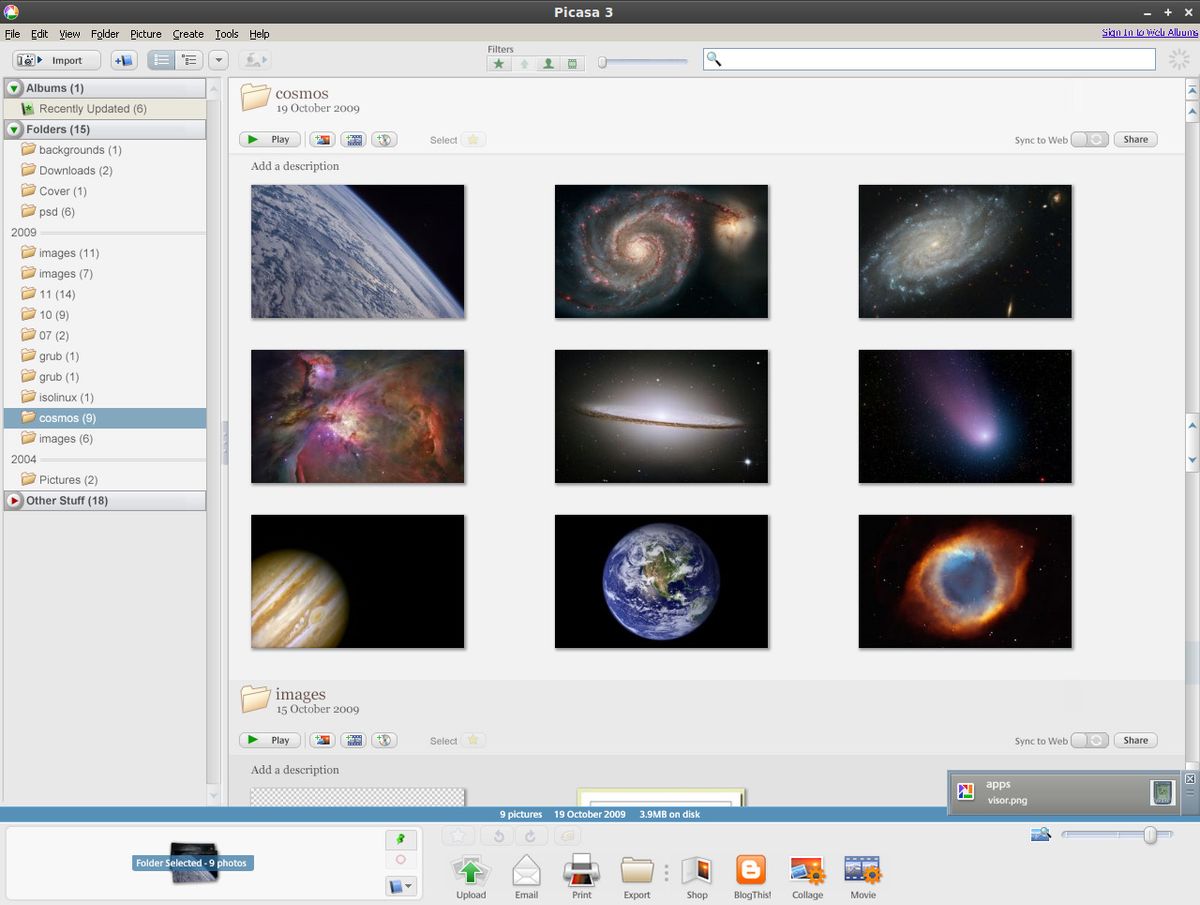Open the Import panel
This screenshot has height=905, width=1200.
(54, 60)
